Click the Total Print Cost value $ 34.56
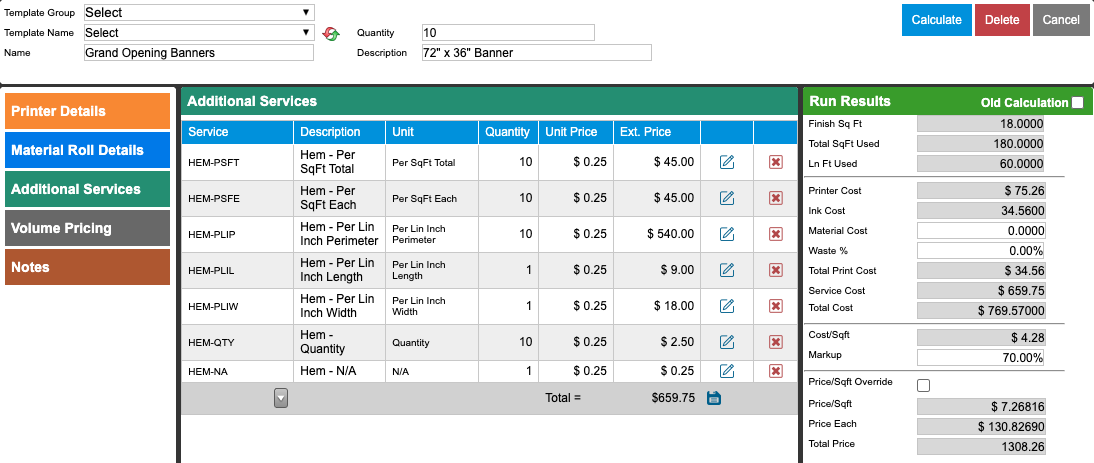The width and height of the screenshot is (1094, 463). tap(981, 271)
